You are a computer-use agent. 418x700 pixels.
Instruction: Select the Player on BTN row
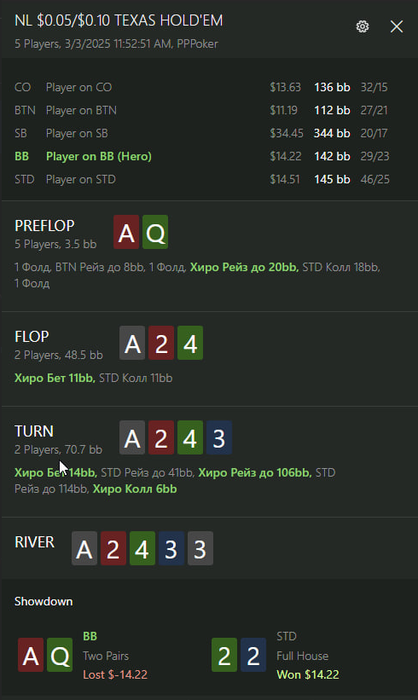(202, 110)
